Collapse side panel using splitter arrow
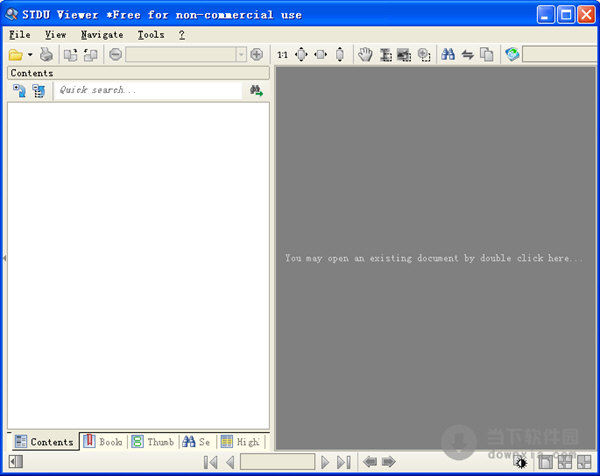The image size is (600, 476). click(5, 258)
